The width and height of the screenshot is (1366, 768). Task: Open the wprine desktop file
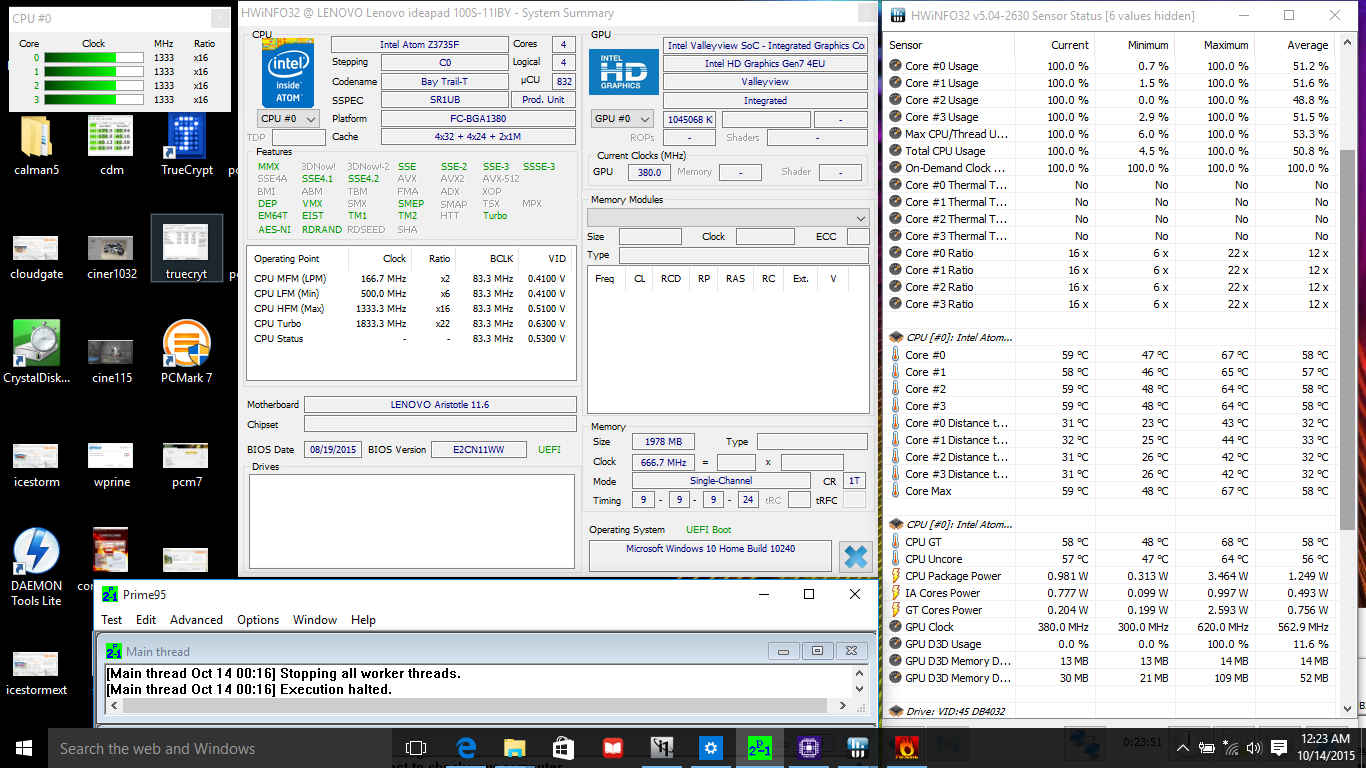(112, 465)
